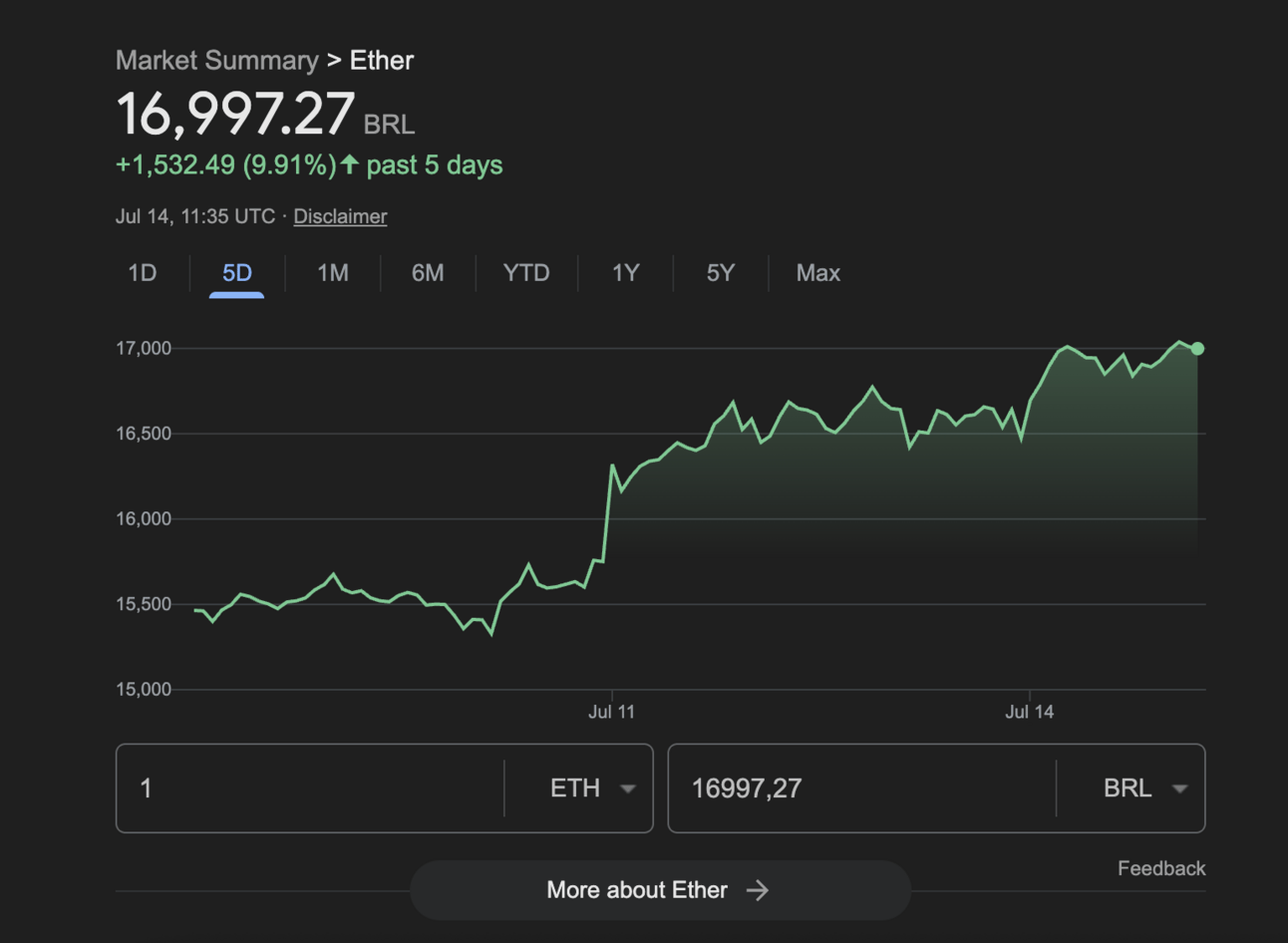The height and width of the screenshot is (943, 1288).
Task: Expand the BRL currency dropdown
Action: [x=1144, y=788]
